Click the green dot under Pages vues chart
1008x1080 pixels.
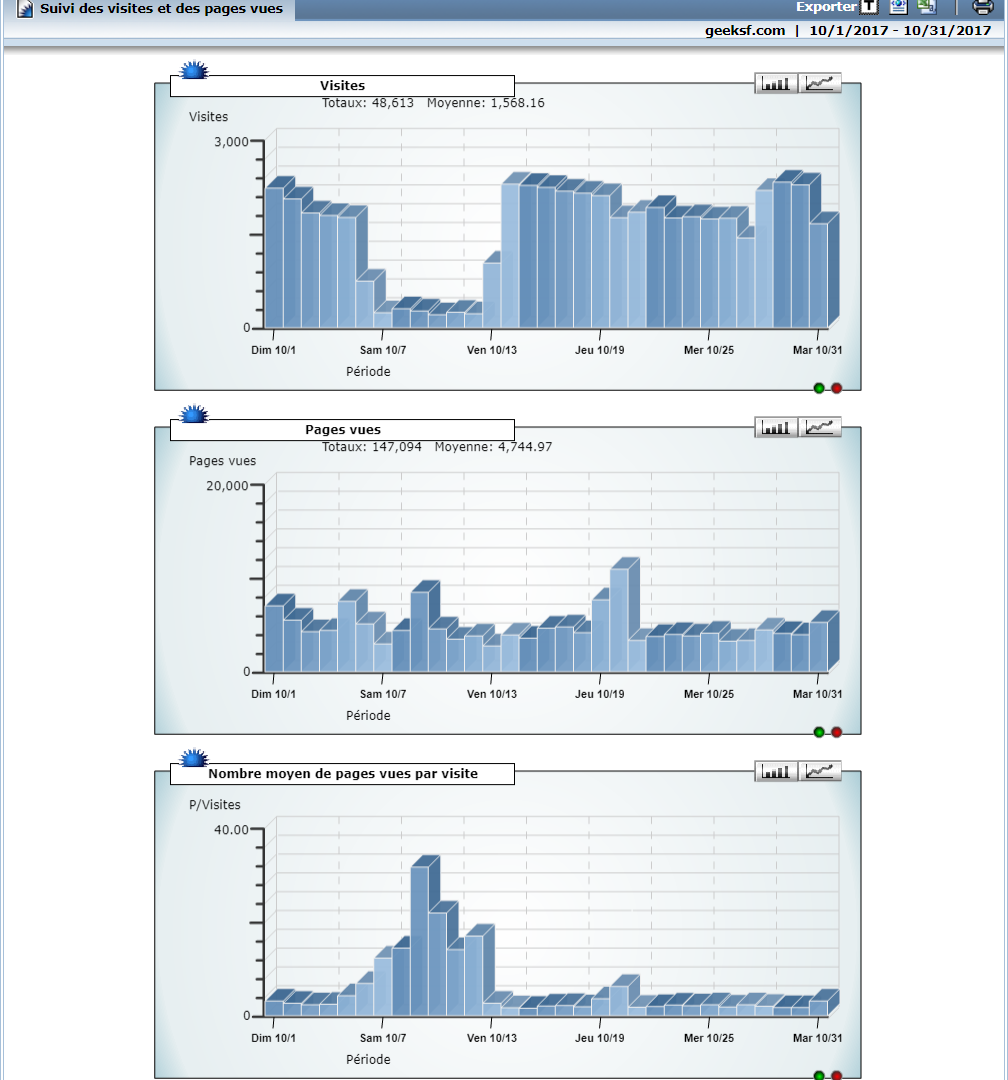tap(819, 732)
